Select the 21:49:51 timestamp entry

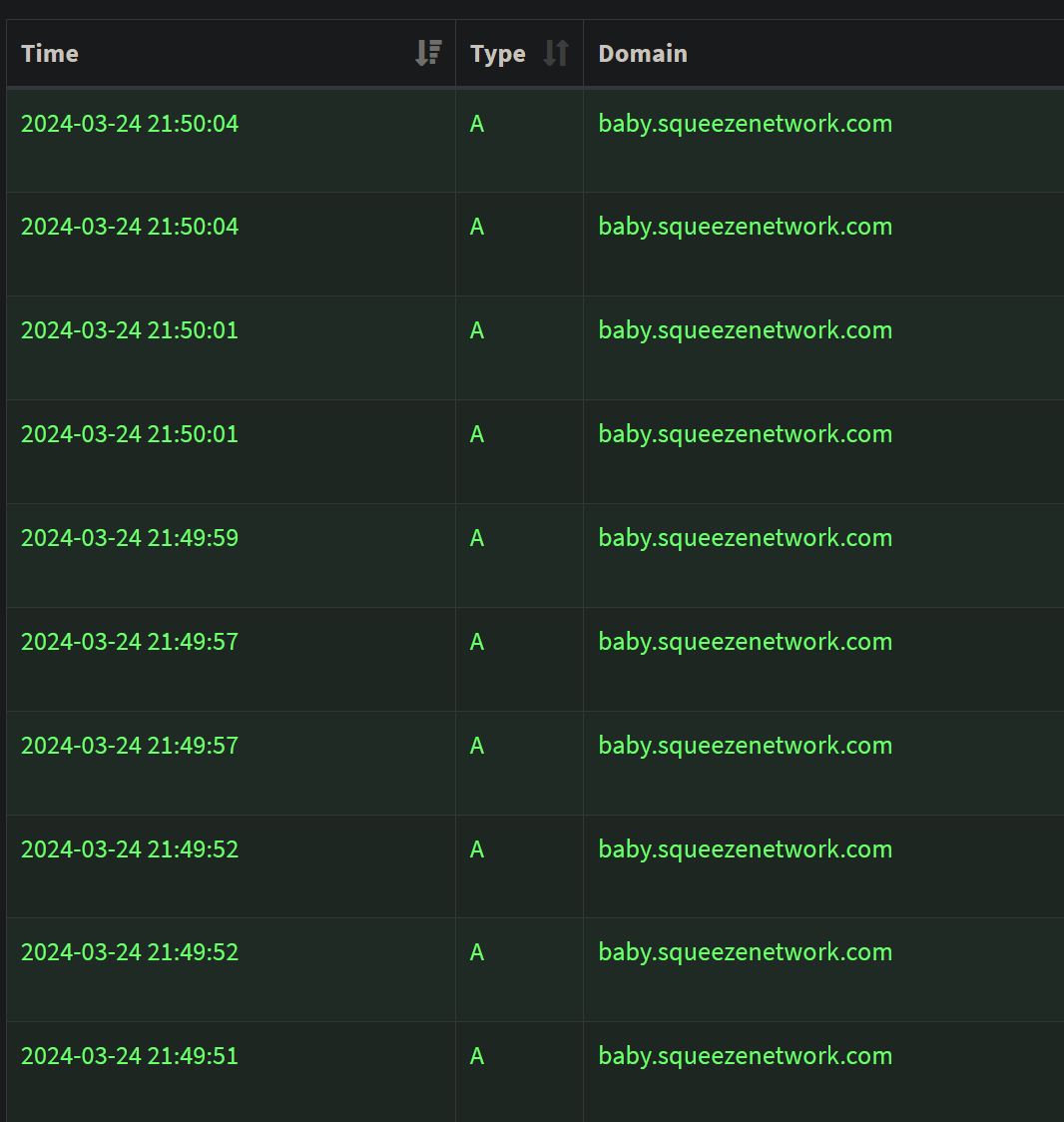coord(130,1056)
